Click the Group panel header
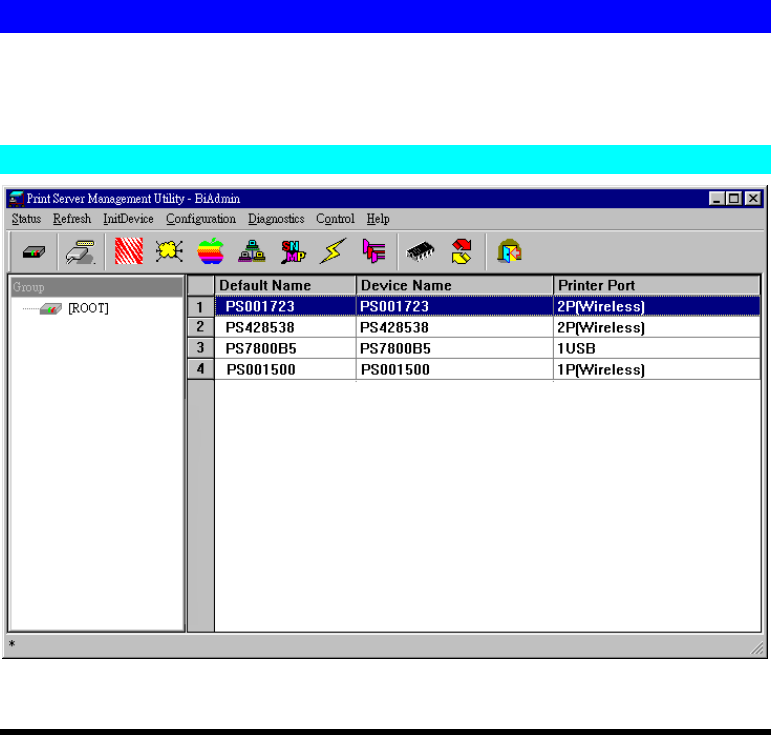 point(96,287)
